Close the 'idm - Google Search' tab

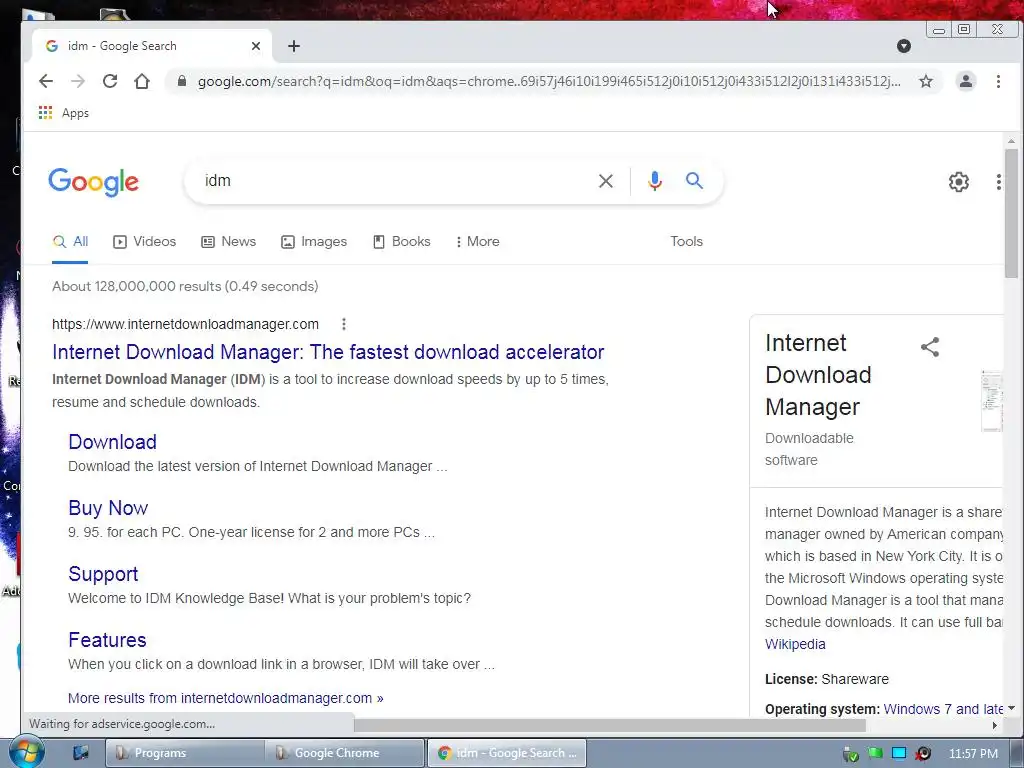pos(256,46)
